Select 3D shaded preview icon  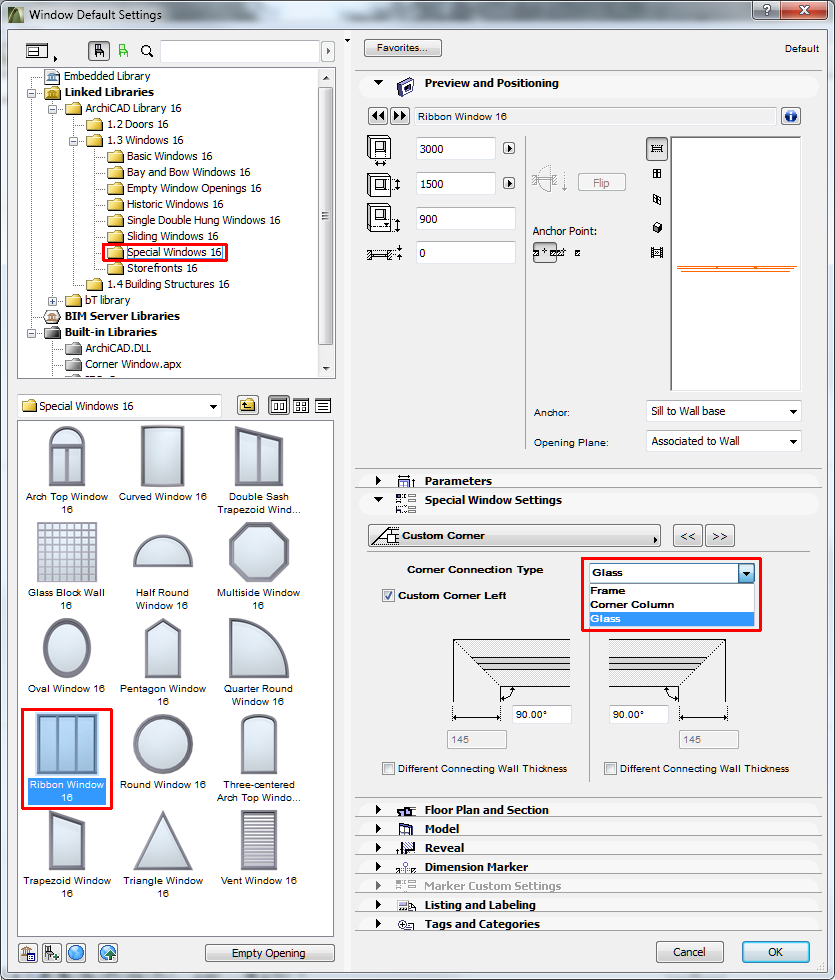[657, 228]
